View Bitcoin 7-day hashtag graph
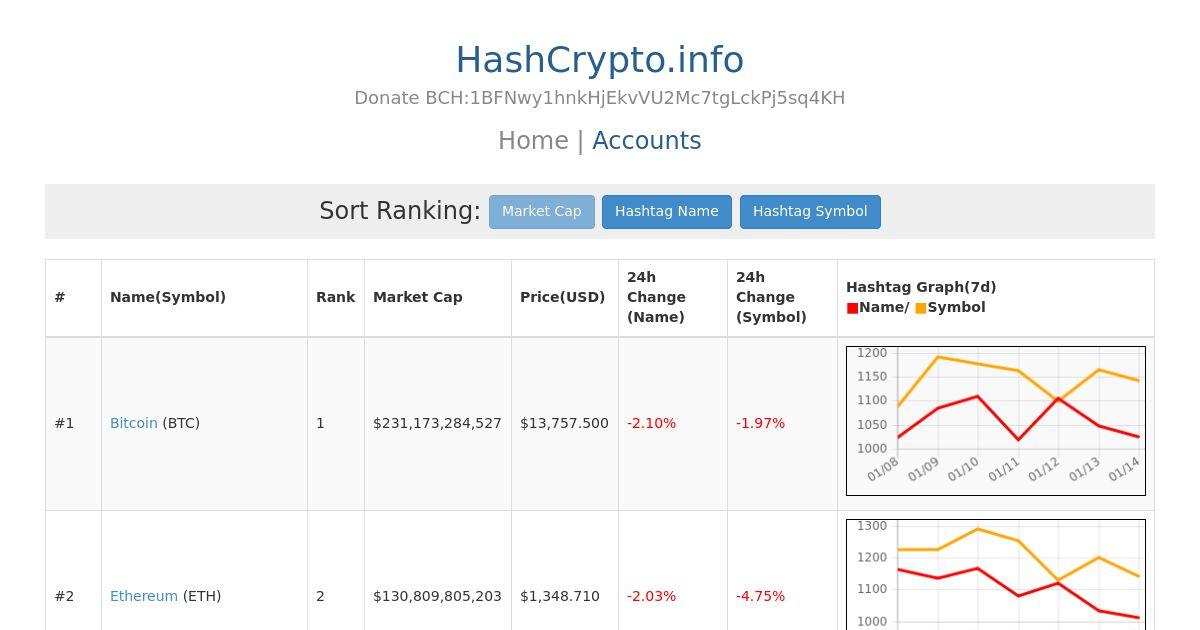The width and height of the screenshot is (1200, 630). [996, 421]
